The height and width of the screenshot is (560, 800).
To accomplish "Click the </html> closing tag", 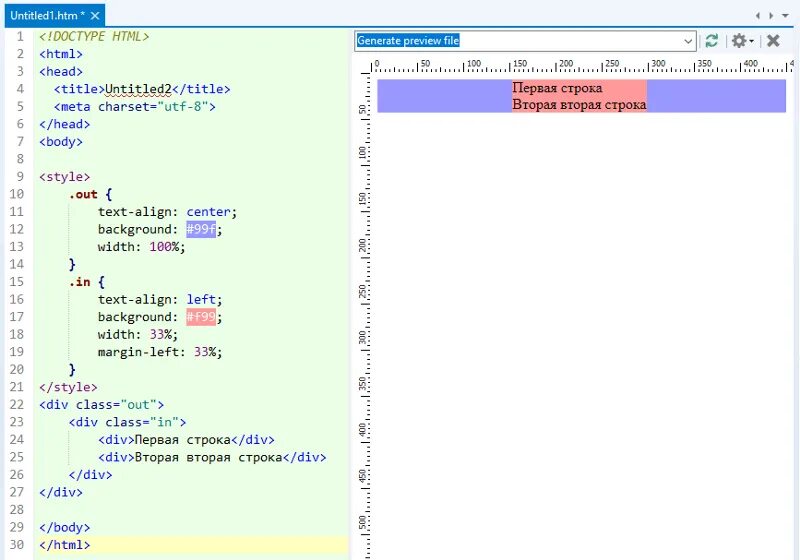I will point(65,545).
